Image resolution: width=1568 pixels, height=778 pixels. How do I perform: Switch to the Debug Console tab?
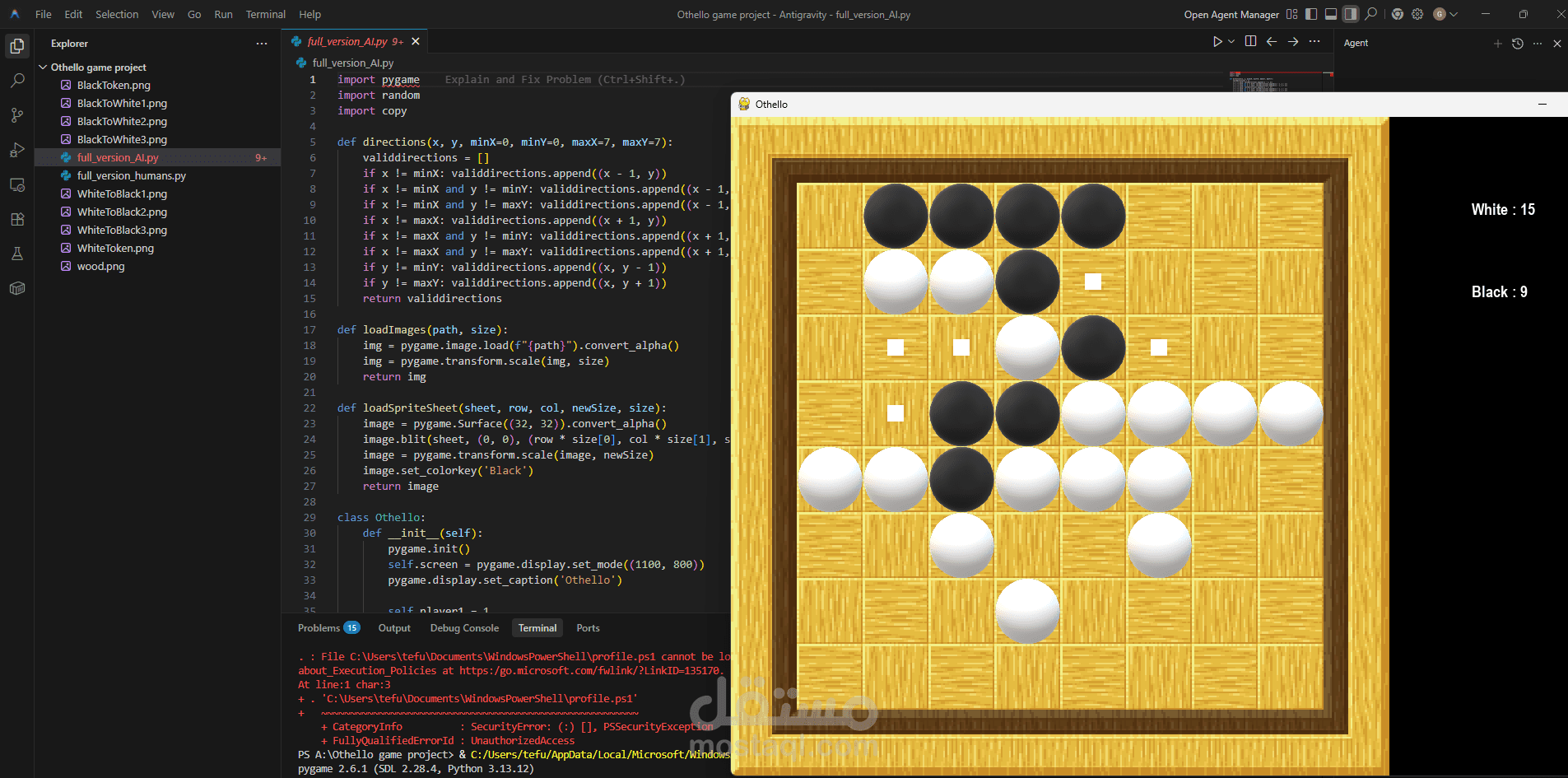pyautogui.click(x=464, y=627)
